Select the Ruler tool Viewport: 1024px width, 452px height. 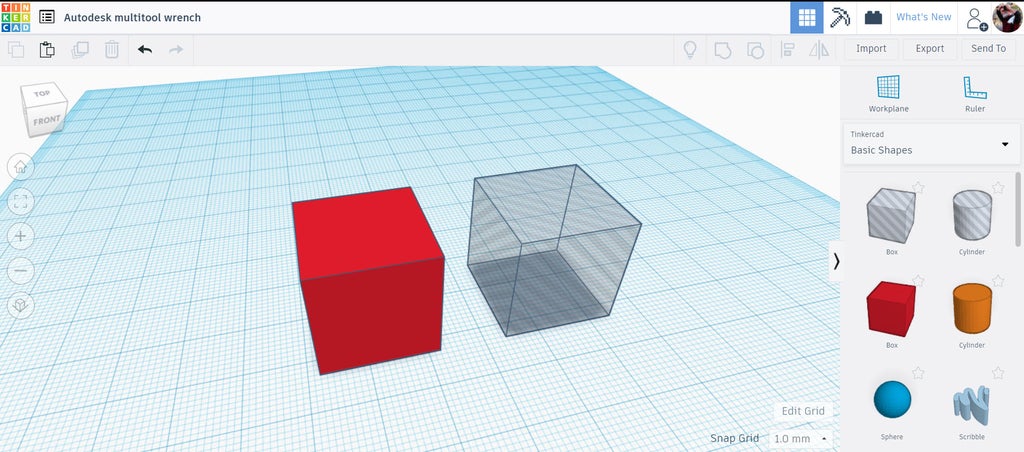pyautogui.click(x=975, y=93)
